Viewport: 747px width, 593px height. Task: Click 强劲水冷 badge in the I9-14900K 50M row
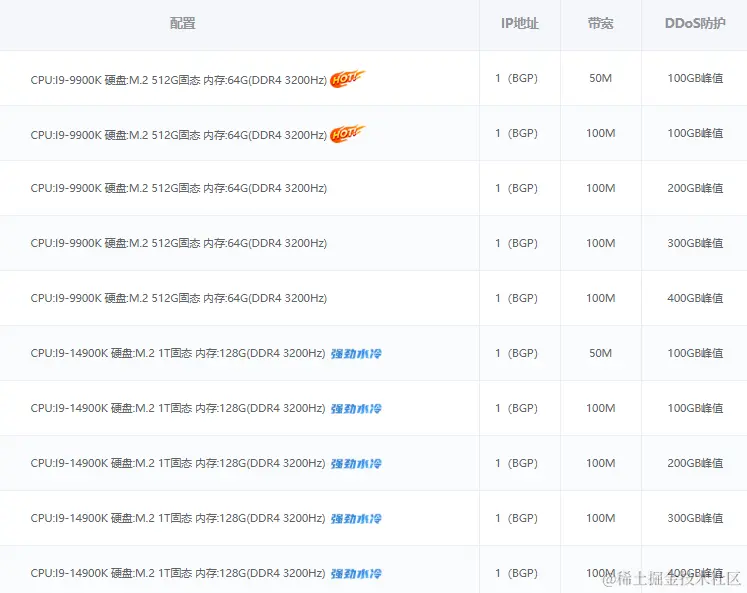click(356, 353)
